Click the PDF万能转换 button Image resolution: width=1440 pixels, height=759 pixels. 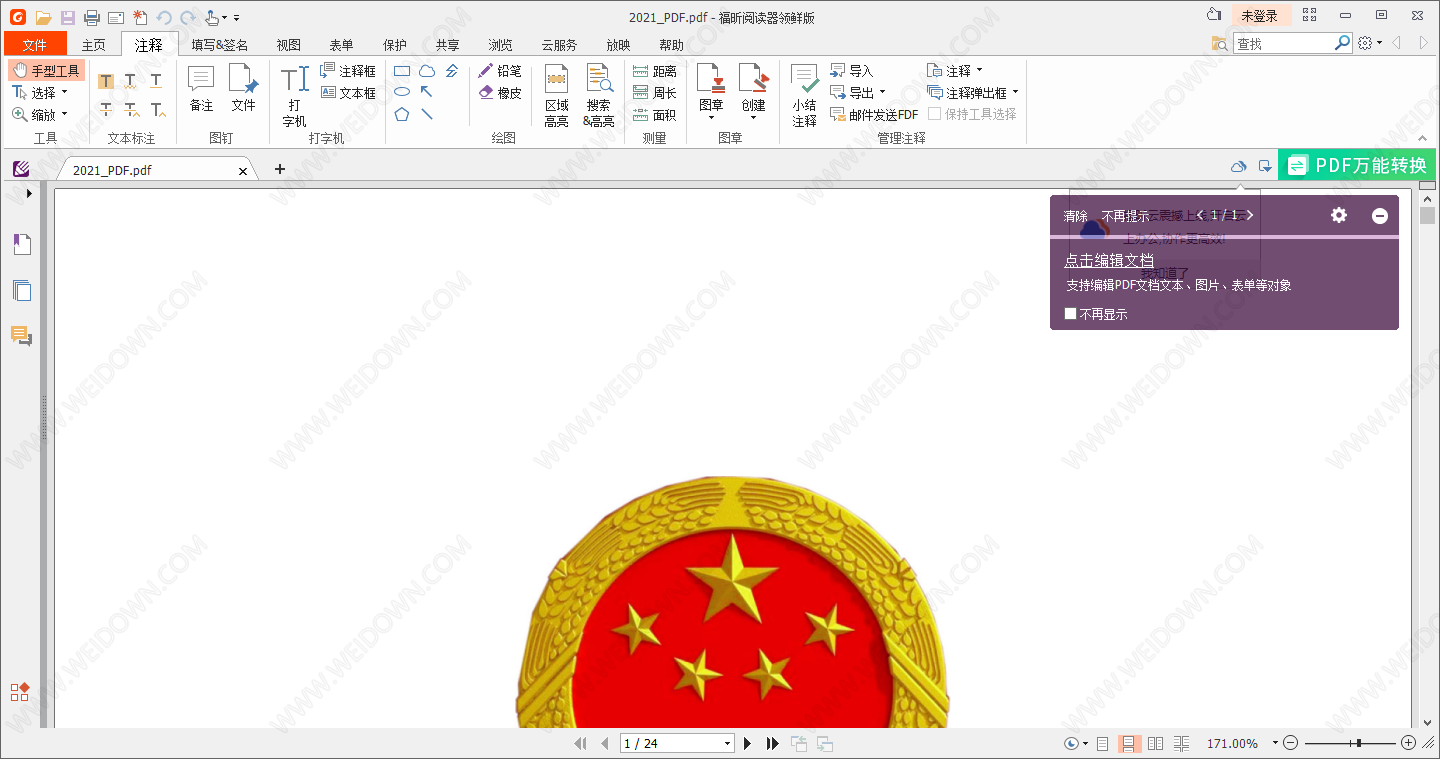pos(1357,165)
